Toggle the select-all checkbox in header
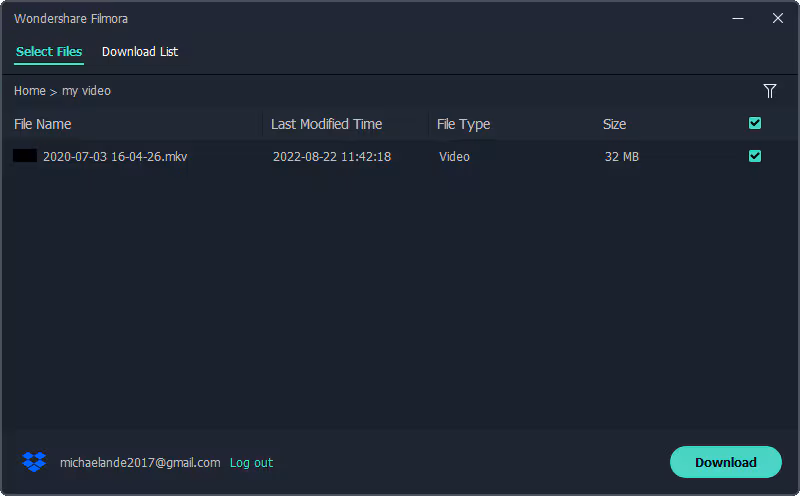 click(755, 123)
